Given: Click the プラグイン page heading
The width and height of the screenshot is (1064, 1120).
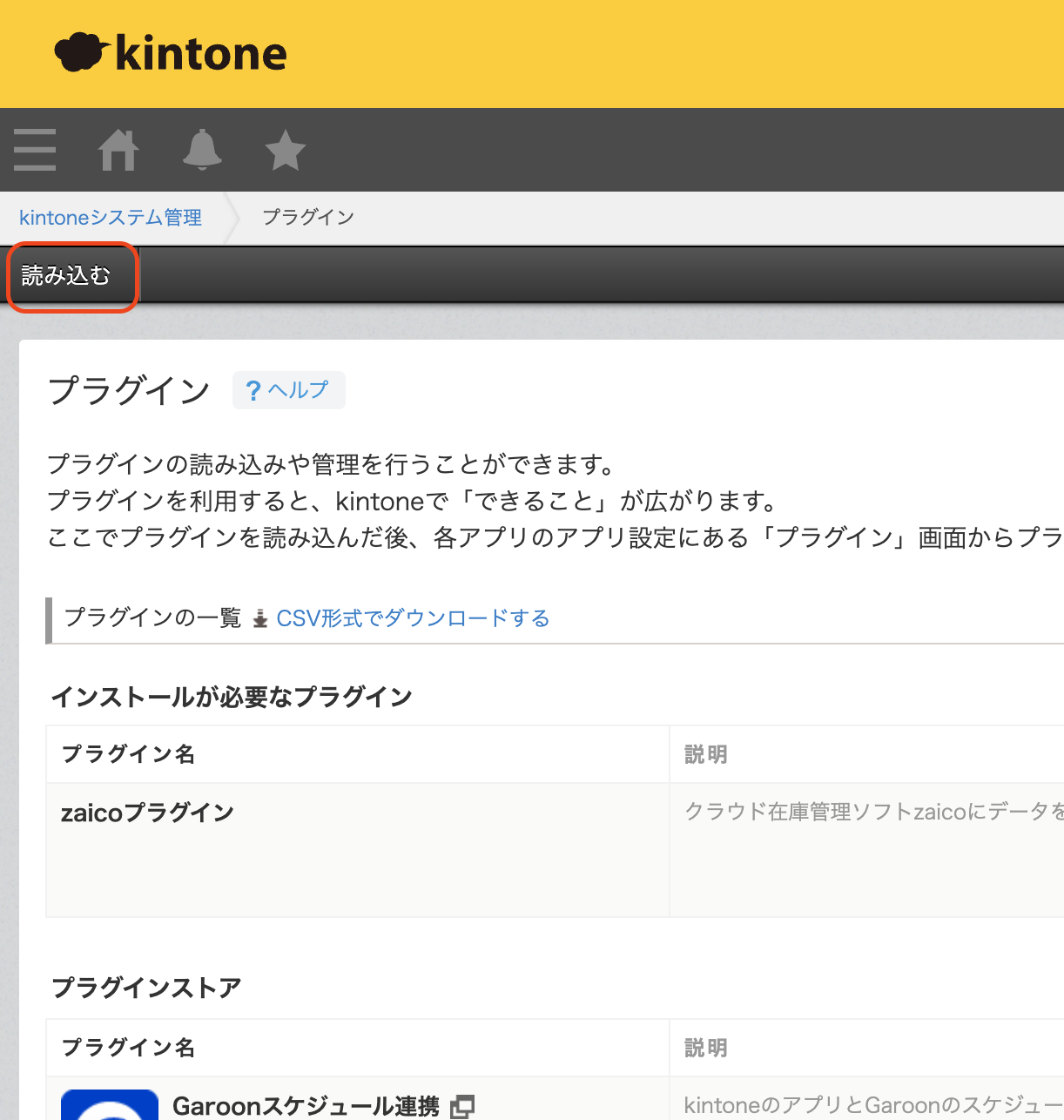Looking at the screenshot, I should (129, 390).
